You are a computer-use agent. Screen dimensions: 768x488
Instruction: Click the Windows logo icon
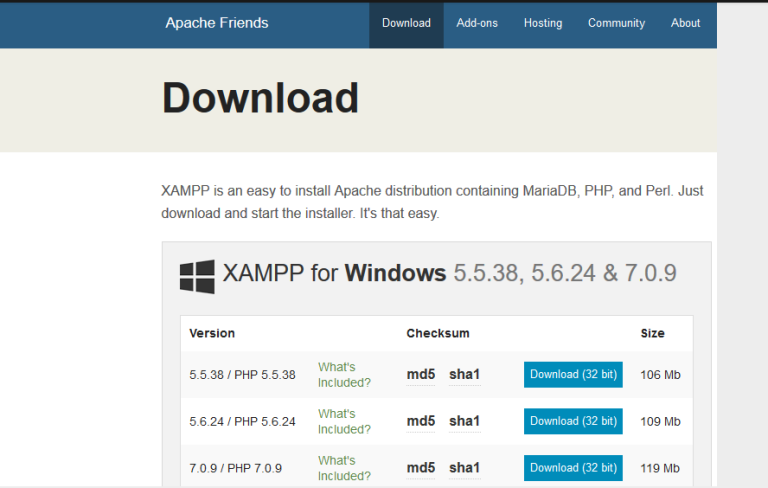[x=197, y=276]
